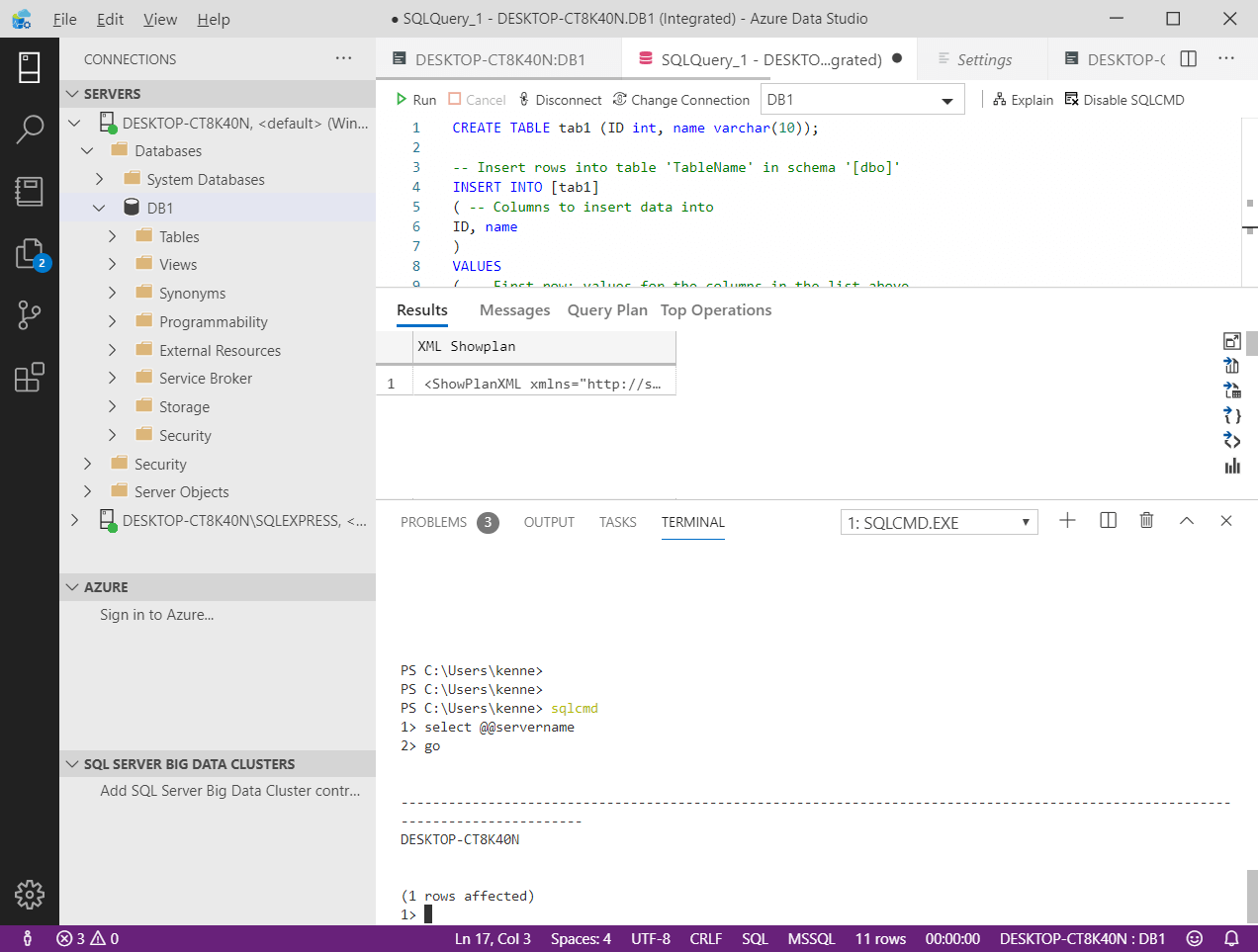Open the Source Control view

click(x=30, y=315)
